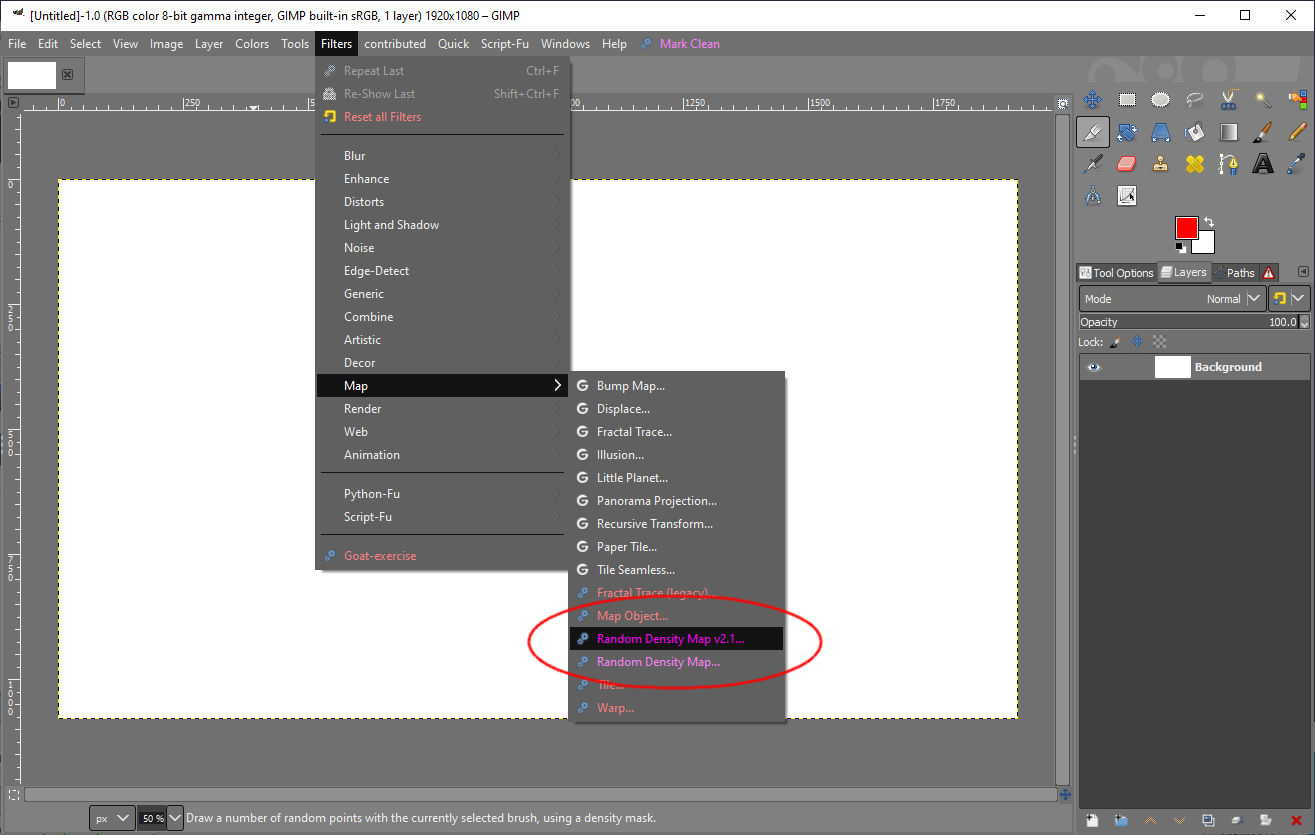Image resolution: width=1315 pixels, height=835 pixels.
Task: Open the zoom level dropdown arrow
Action: click(x=175, y=818)
